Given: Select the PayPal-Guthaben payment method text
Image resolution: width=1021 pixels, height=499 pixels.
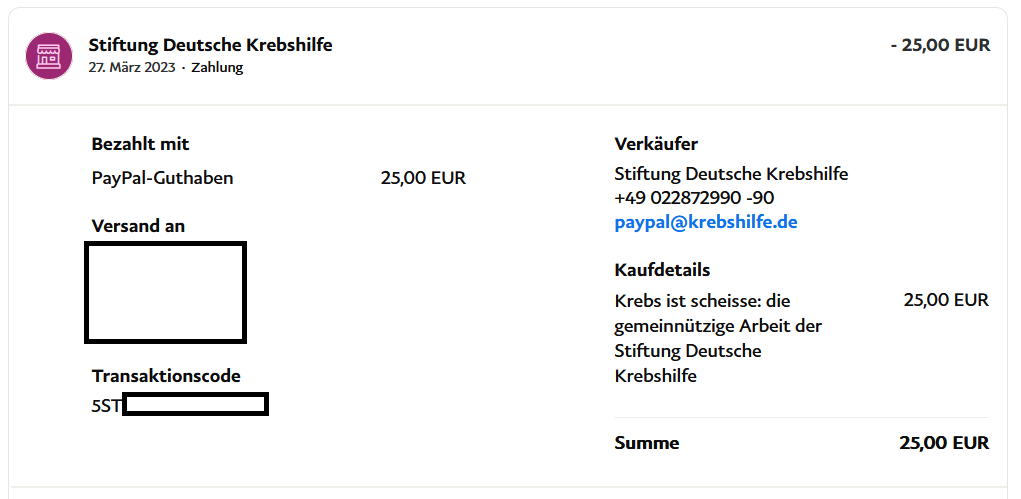Looking at the screenshot, I should coord(162,178).
